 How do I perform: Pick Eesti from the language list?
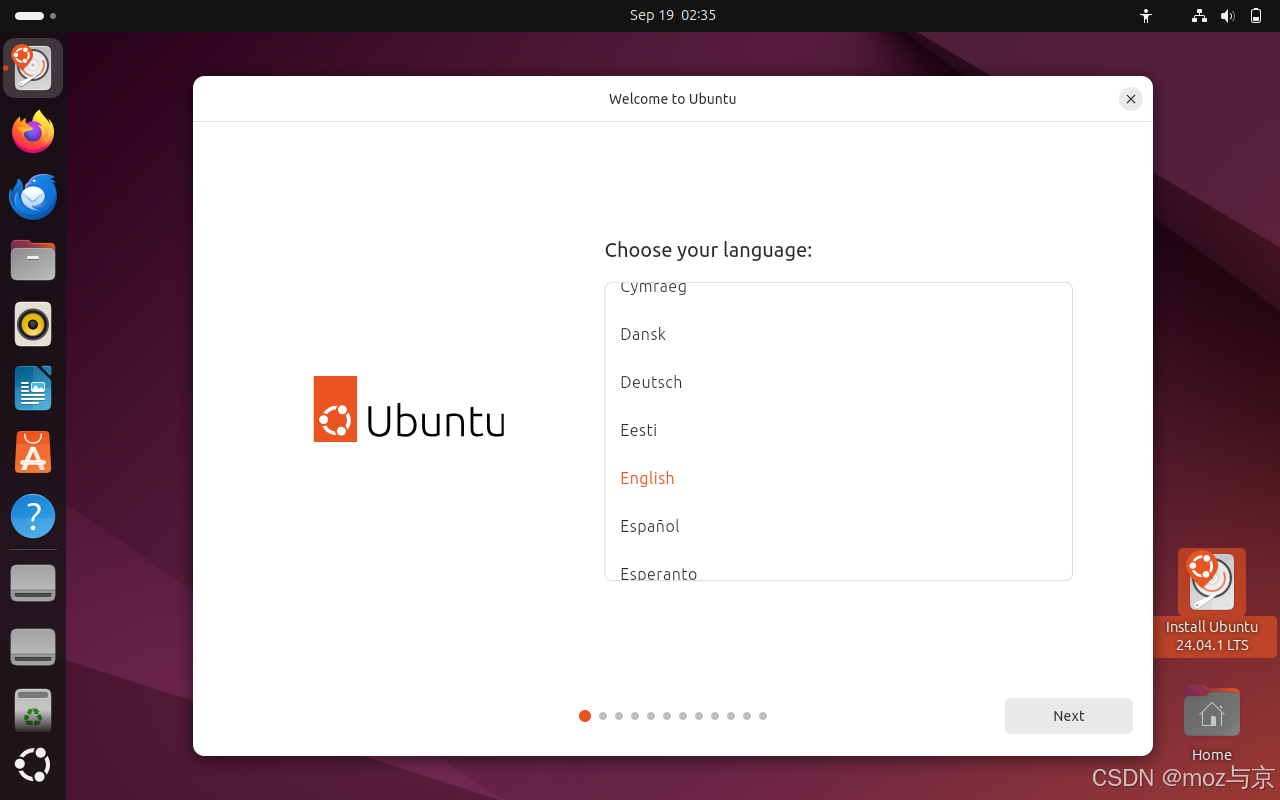tap(639, 430)
